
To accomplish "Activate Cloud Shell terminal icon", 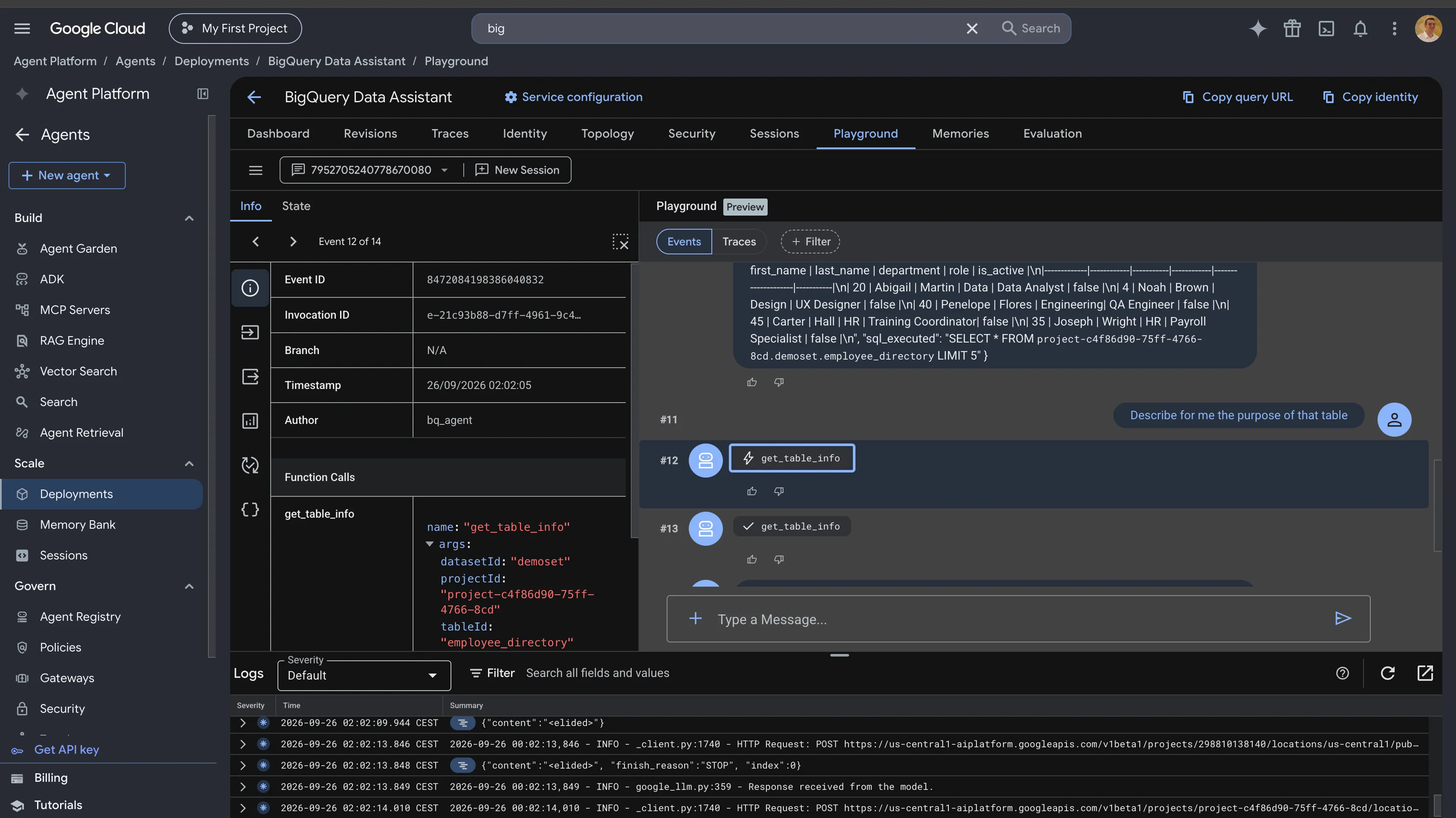I will point(1326,28).
